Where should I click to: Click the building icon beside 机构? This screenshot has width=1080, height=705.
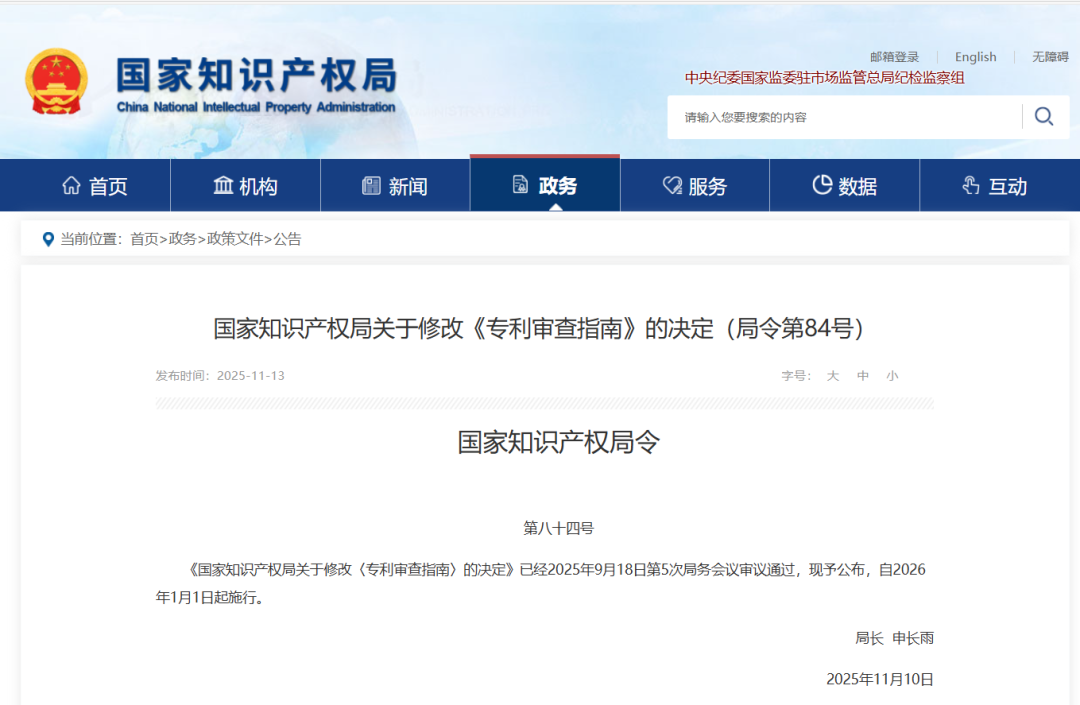pyautogui.click(x=223, y=186)
